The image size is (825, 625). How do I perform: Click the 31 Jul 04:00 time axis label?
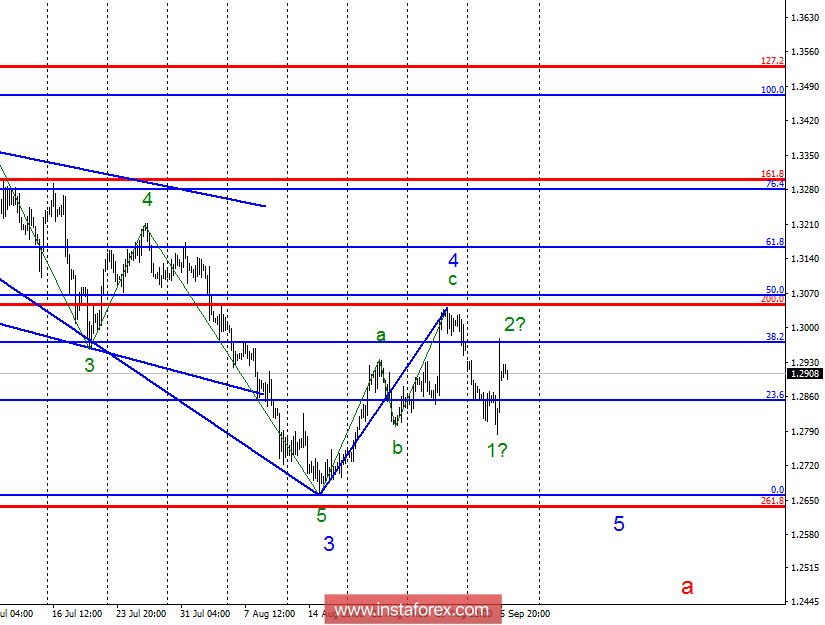coord(205,613)
